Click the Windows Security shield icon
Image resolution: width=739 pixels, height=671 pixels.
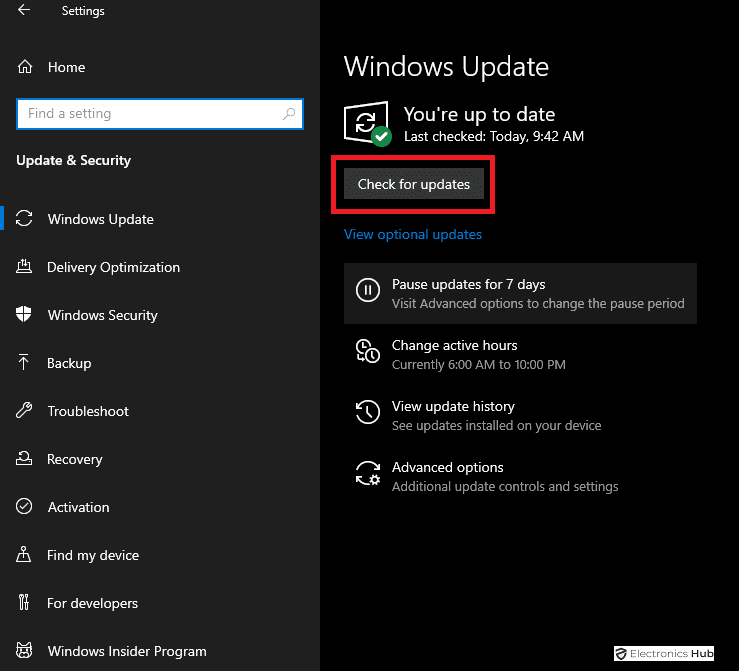point(25,315)
